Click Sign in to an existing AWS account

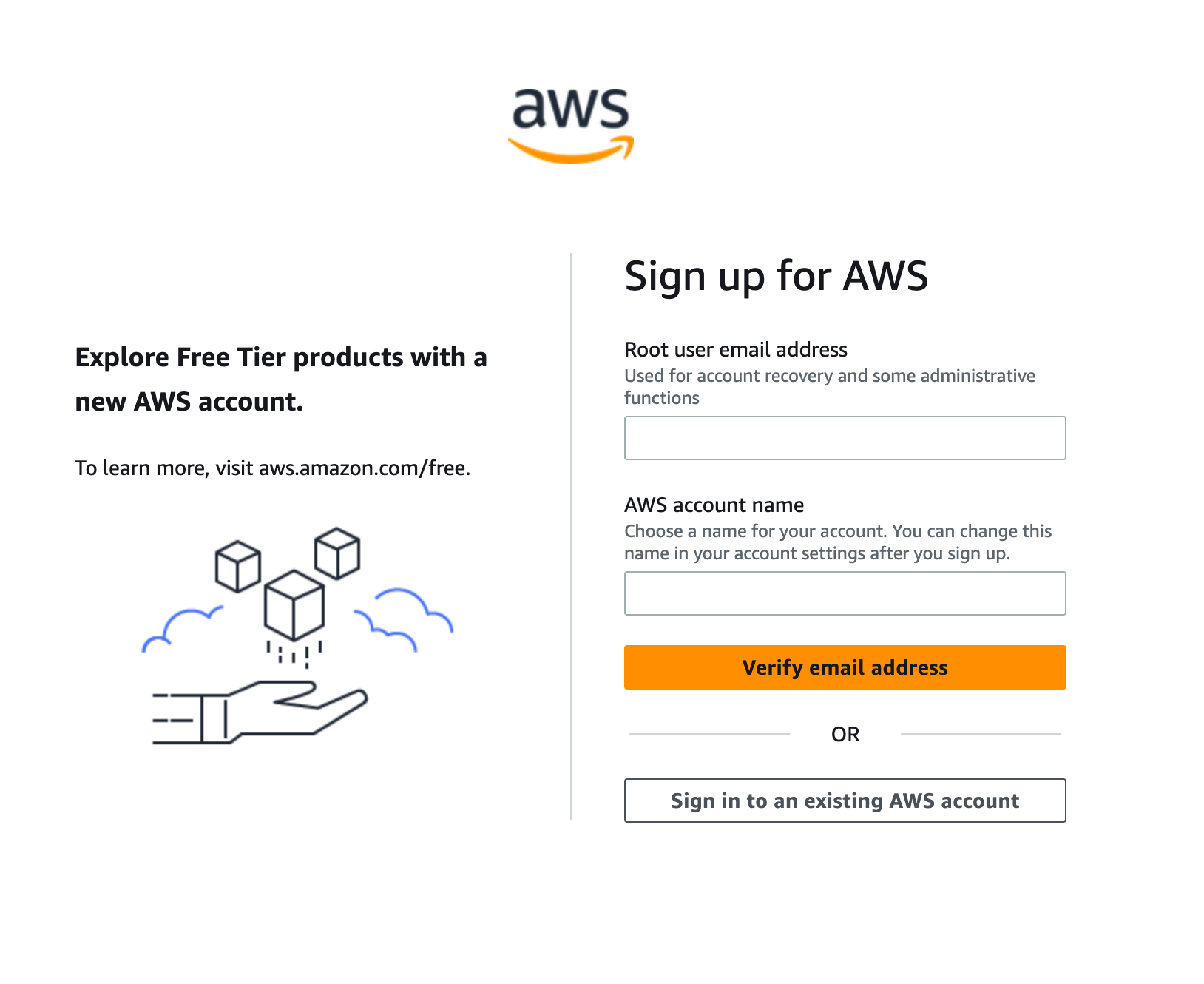tap(845, 801)
